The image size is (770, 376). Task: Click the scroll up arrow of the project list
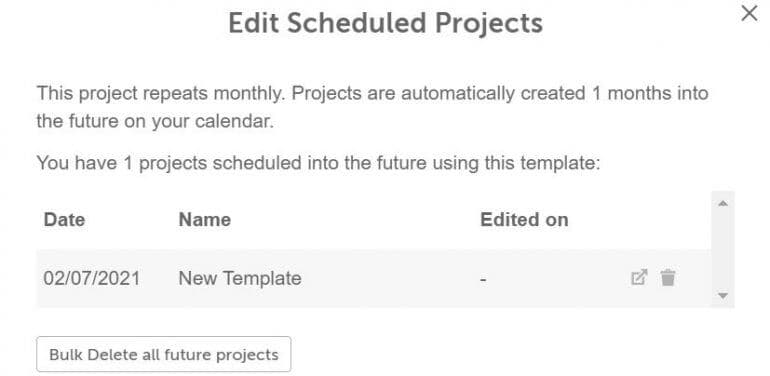point(722,203)
